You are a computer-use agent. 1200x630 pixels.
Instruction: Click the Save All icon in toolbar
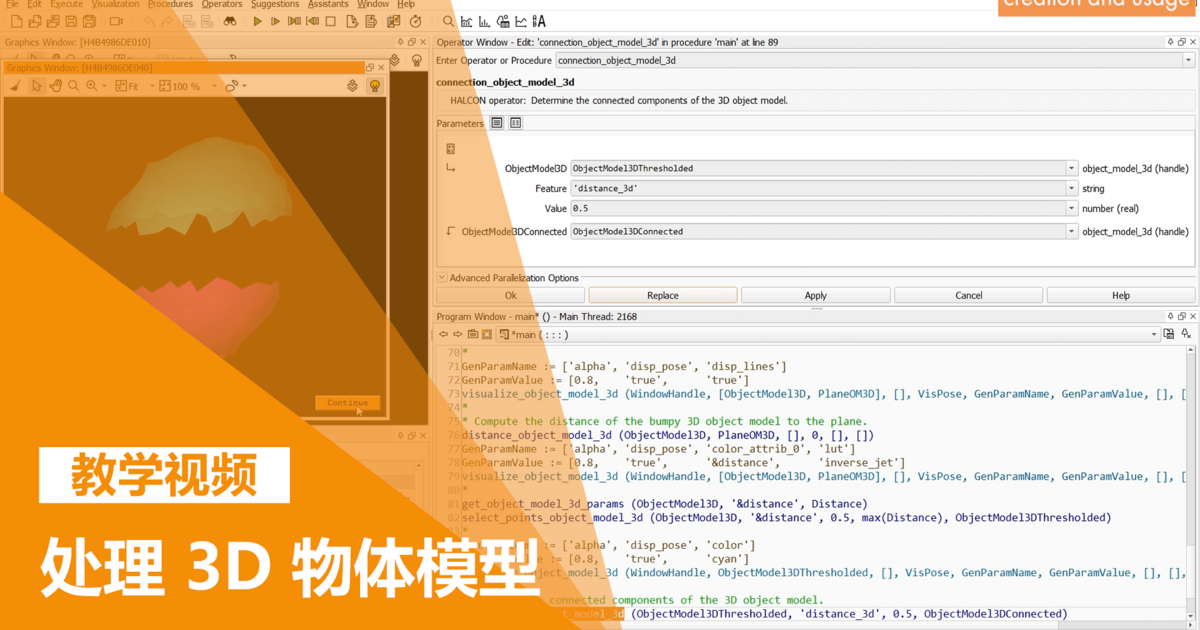point(89,21)
